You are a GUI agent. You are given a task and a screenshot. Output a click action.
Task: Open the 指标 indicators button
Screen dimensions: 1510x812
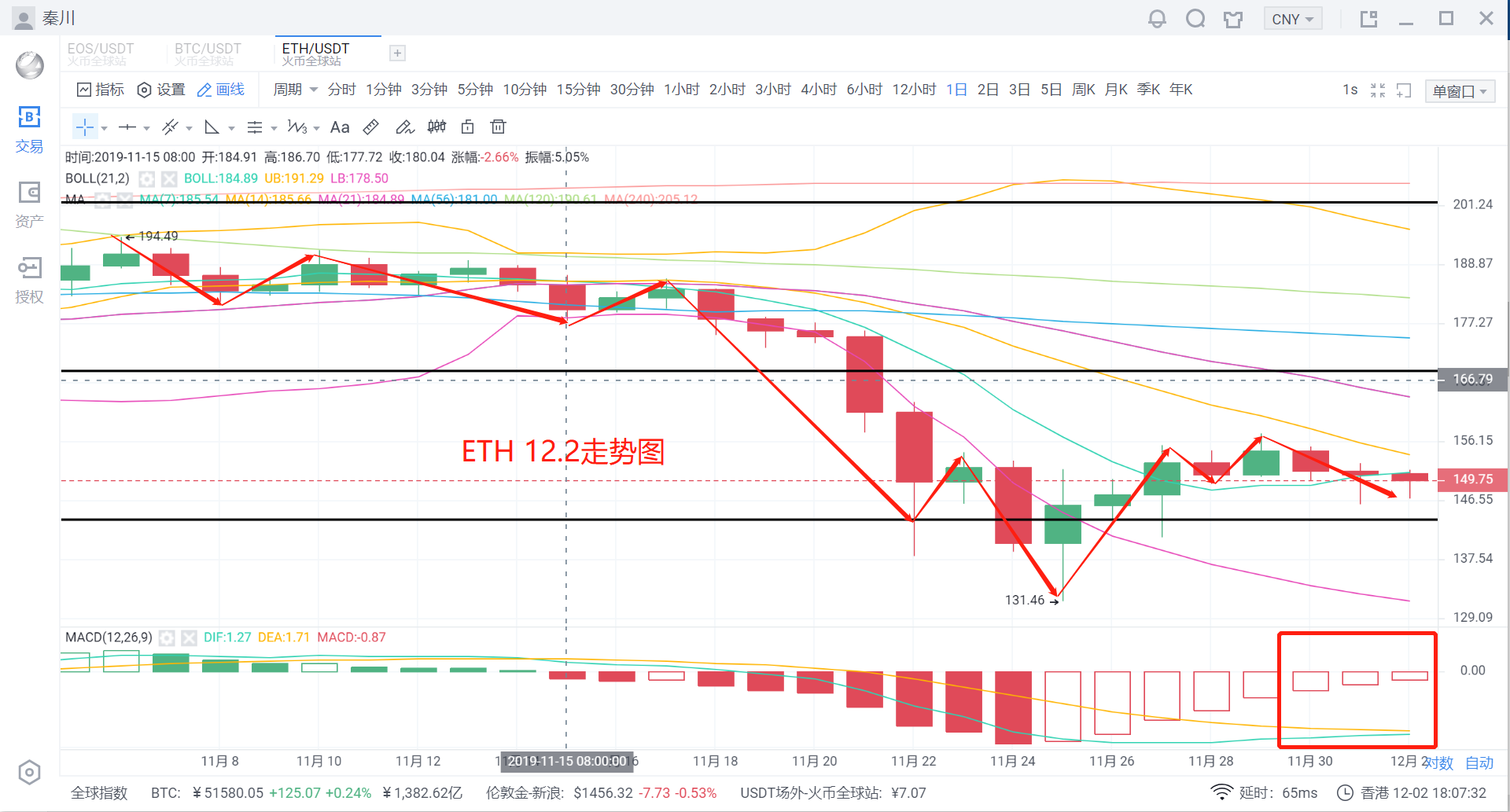pyautogui.click(x=100, y=90)
